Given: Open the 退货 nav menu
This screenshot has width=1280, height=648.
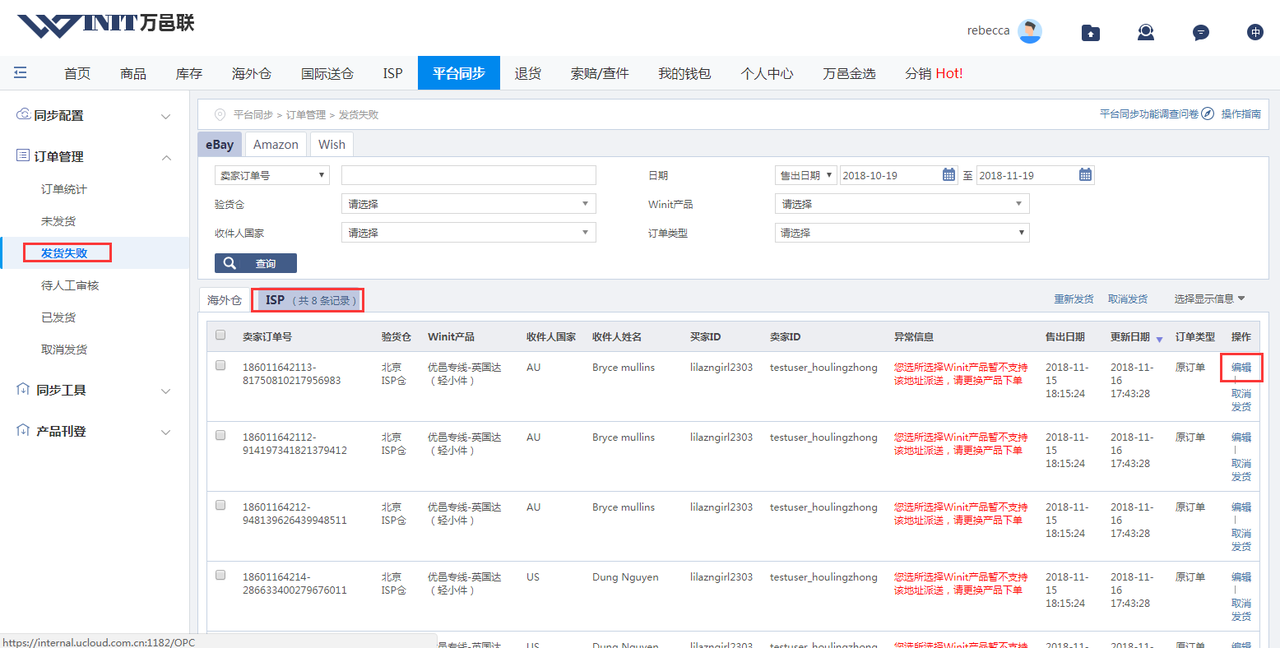Looking at the screenshot, I should 528,73.
